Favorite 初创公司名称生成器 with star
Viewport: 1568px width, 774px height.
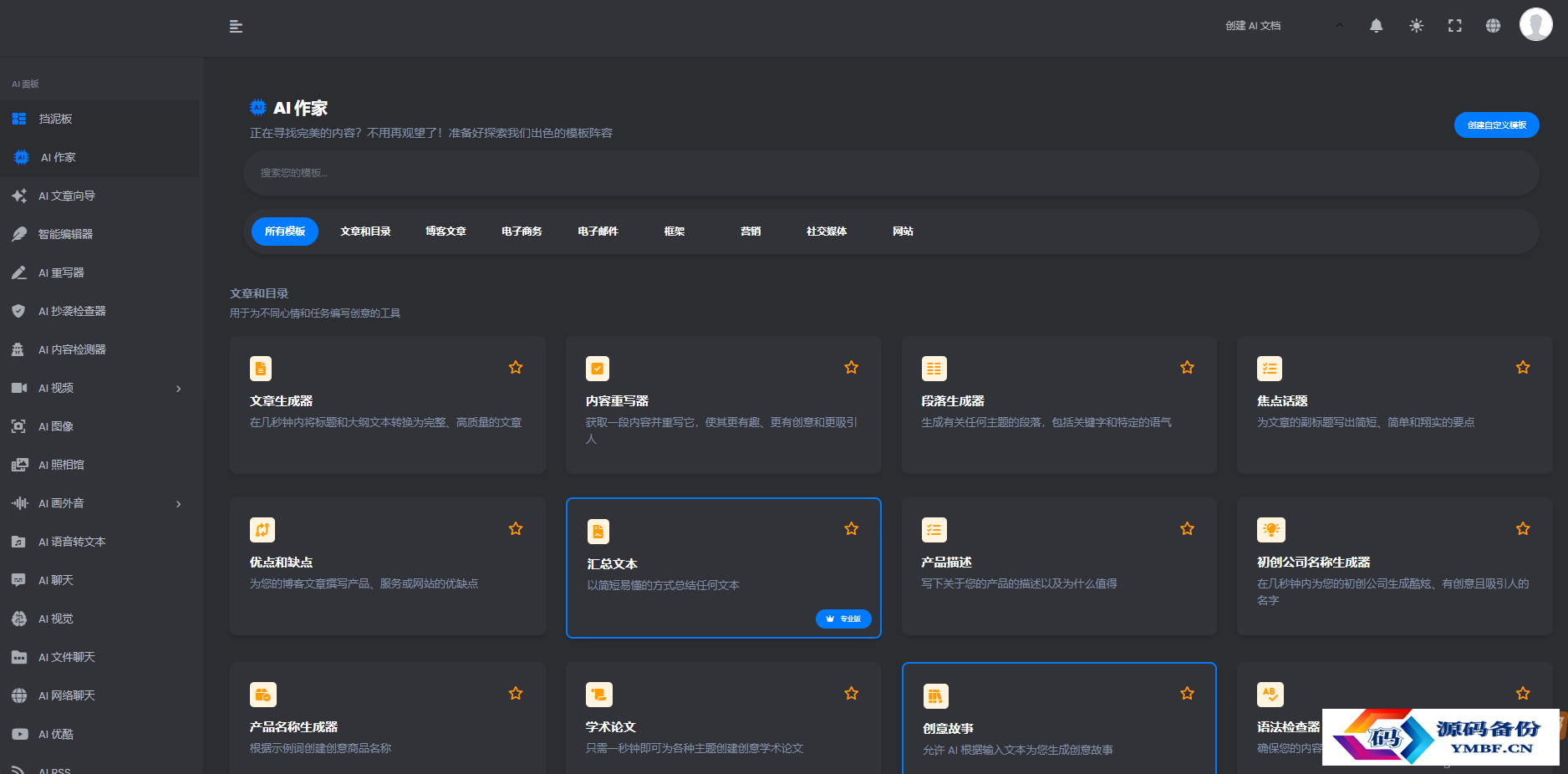[1523, 529]
